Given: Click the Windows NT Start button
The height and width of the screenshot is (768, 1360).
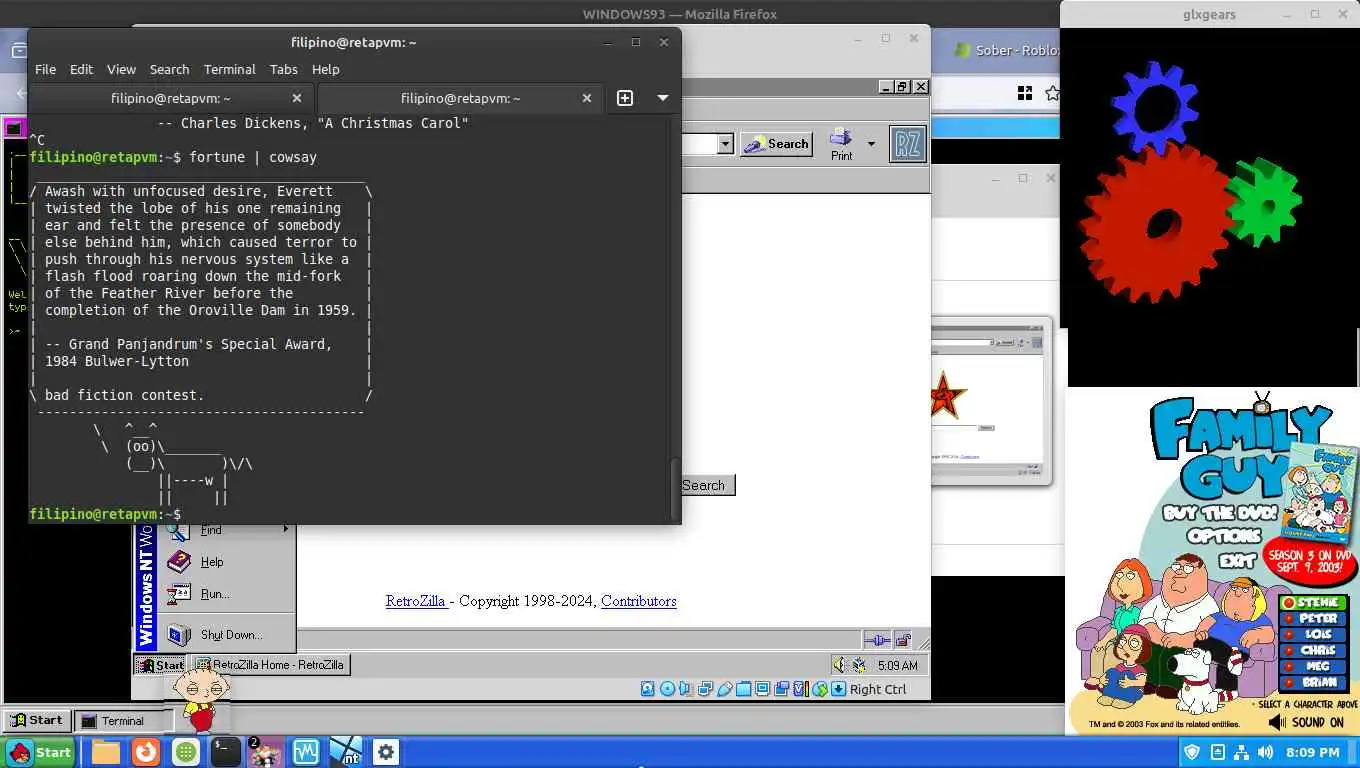Looking at the screenshot, I should click(x=160, y=665).
